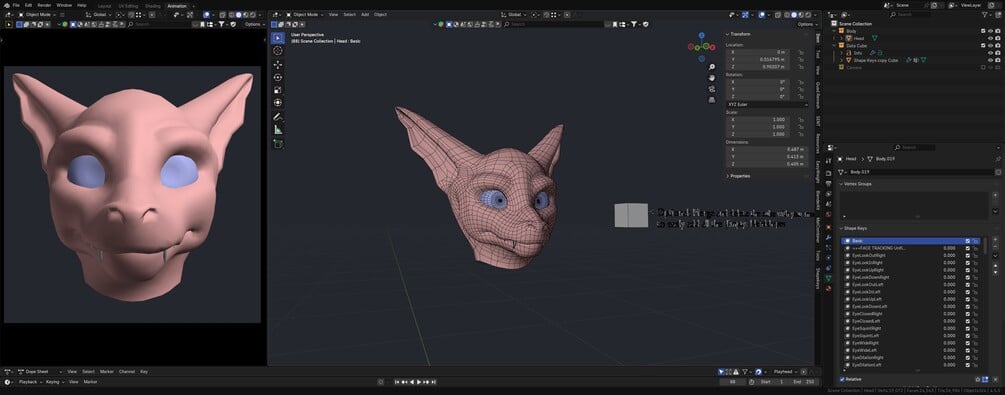
Task: Select the Select Box tool in viewport toolbar
Action: tap(278, 38)
